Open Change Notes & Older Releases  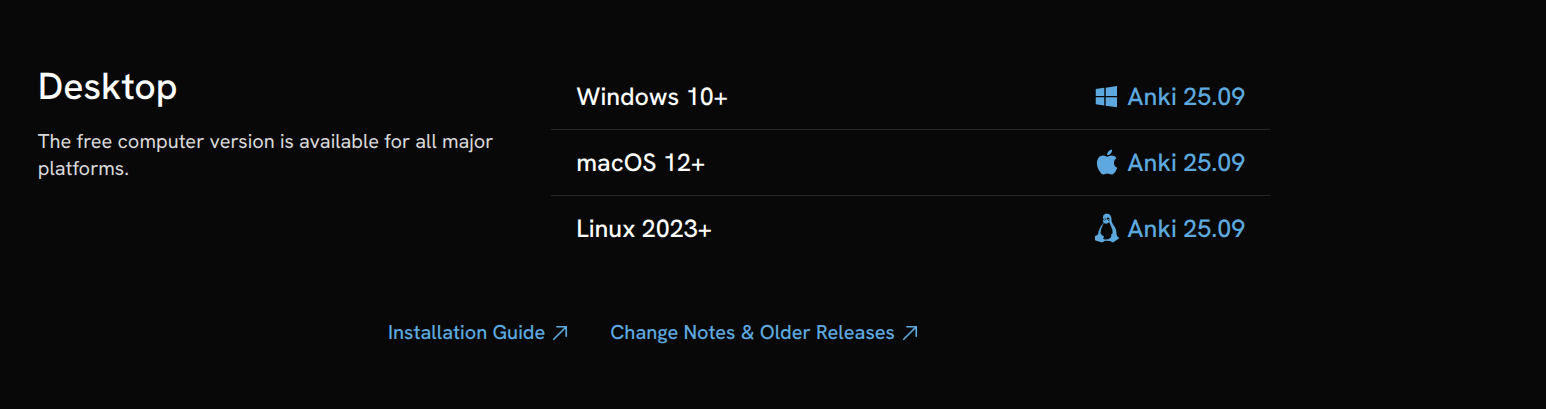tap(752, 333)
